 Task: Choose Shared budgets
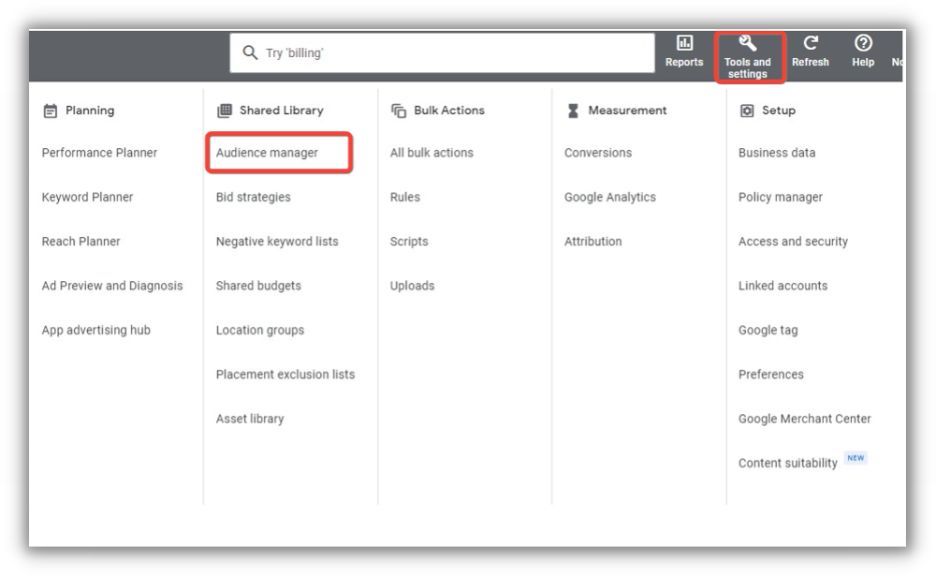[x=258, y=286]
